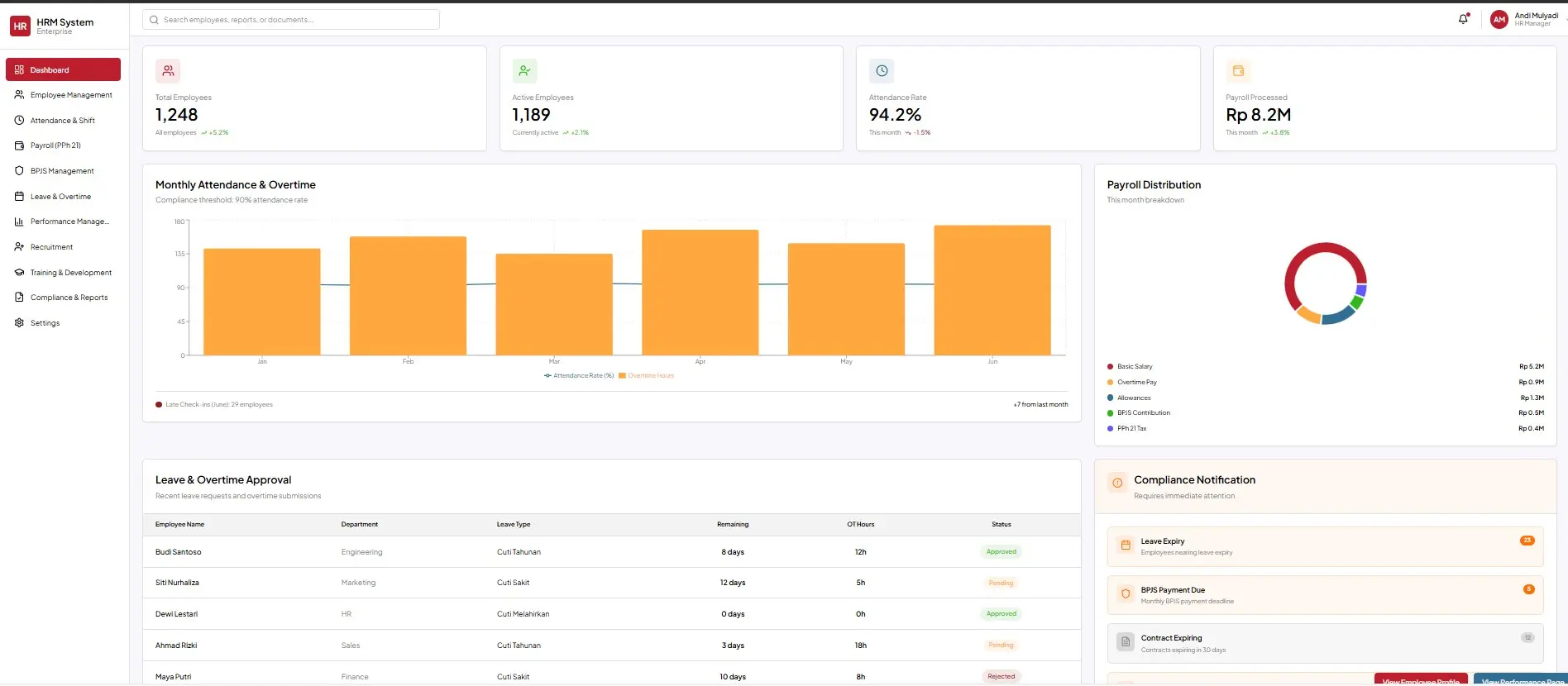Click the Approved status for Budi Santoso
Image resolution: width=1568 pixels, height=686 pixels.
pos(1001,552)
